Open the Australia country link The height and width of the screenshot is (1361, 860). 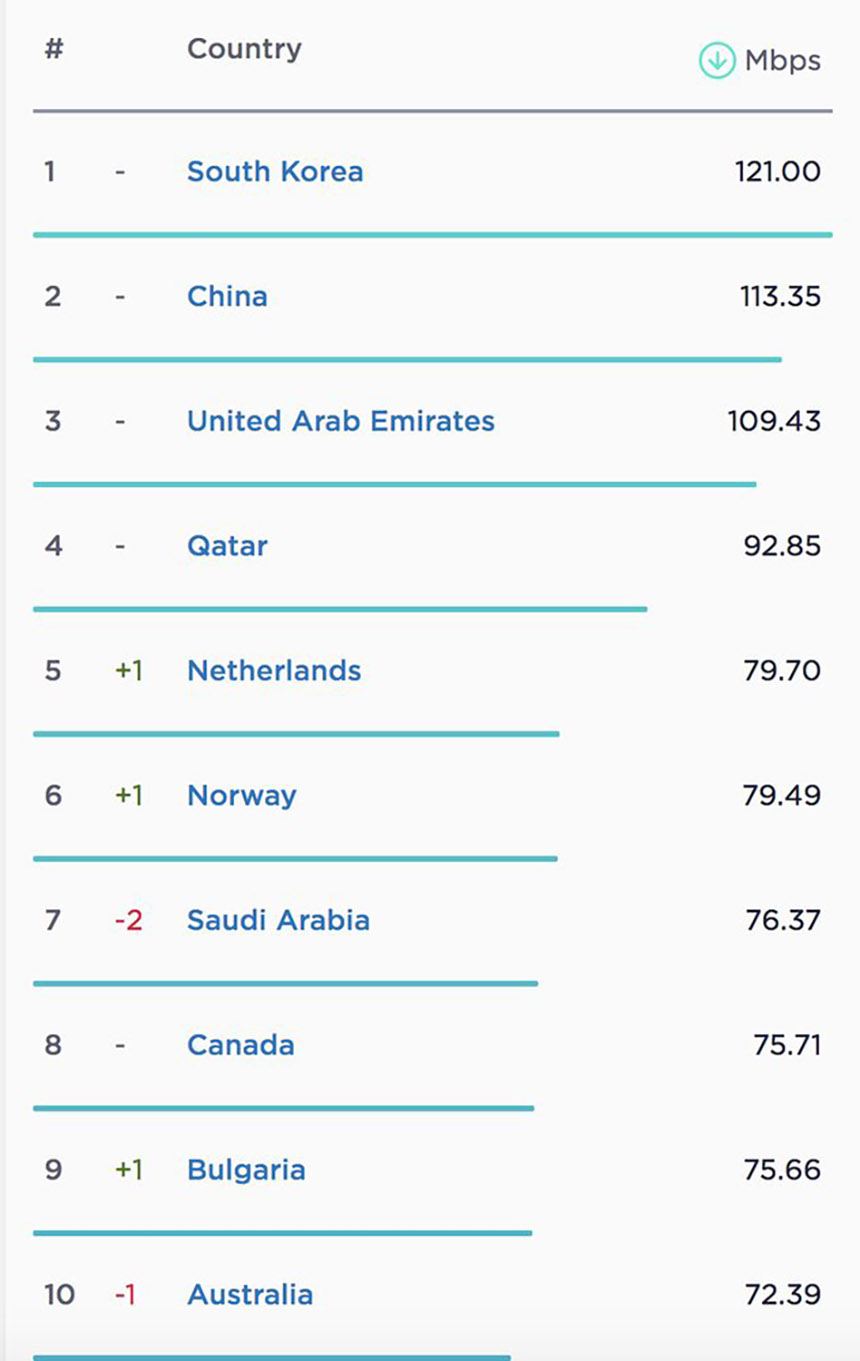tap(250, 1295)
